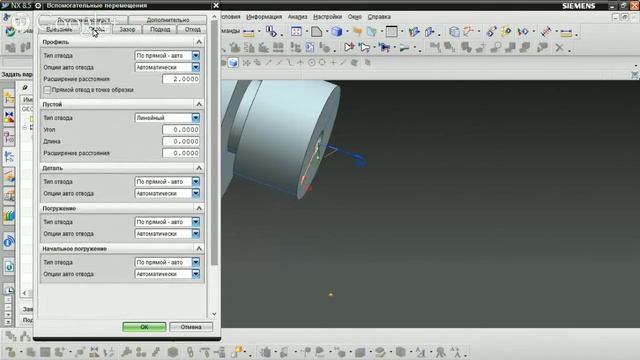The width and height of the screenshot is (640, 360).
Task: Open the Окно menu
Action: point(355,17)
